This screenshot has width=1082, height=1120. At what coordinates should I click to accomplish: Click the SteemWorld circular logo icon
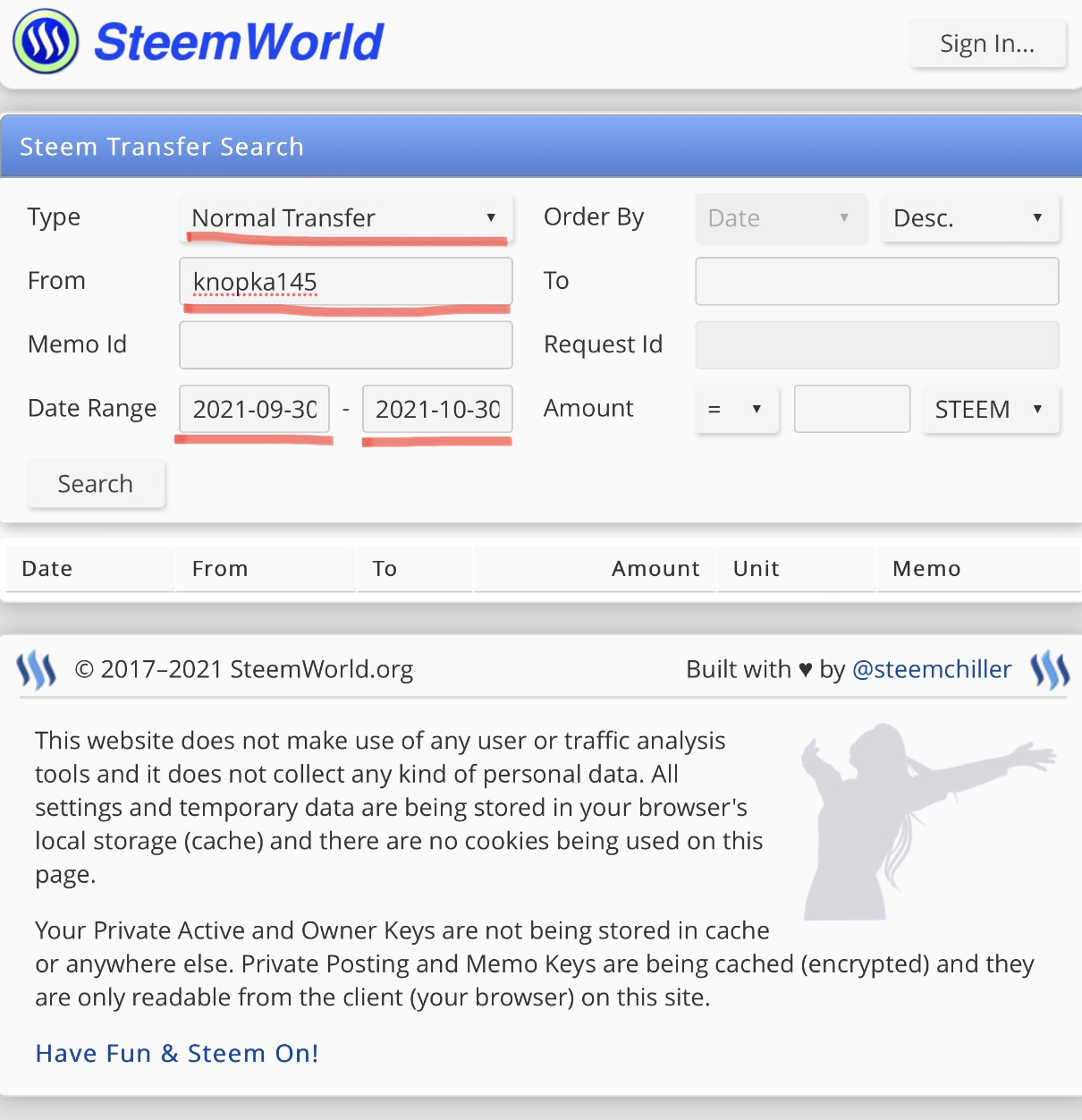(x=46, y=41)
